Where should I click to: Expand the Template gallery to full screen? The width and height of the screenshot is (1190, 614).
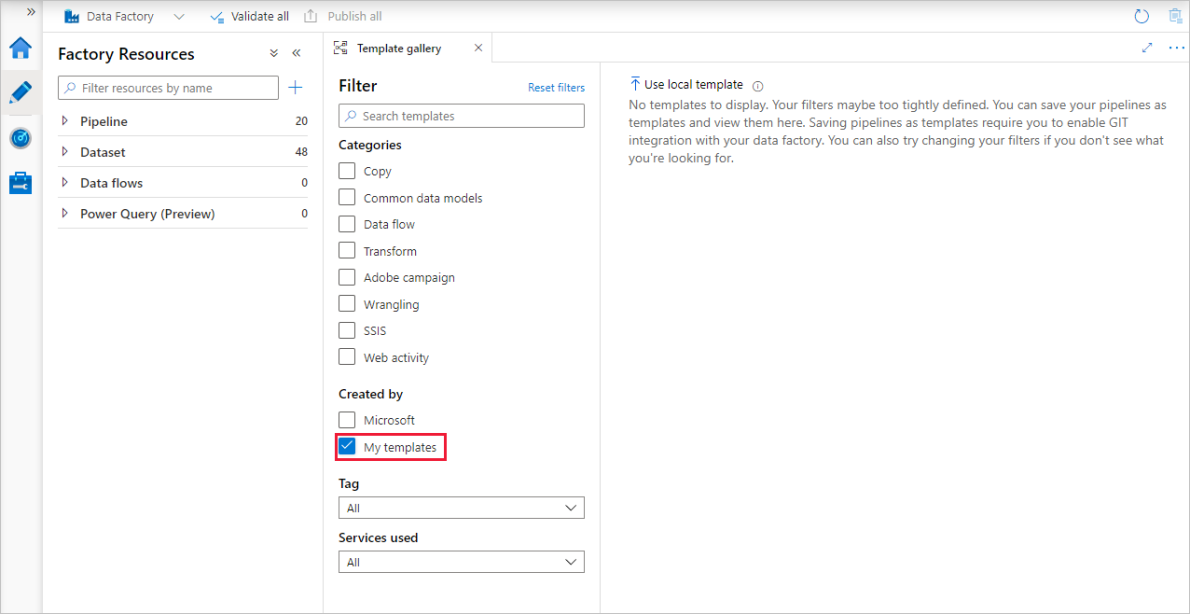point(1147,47)
